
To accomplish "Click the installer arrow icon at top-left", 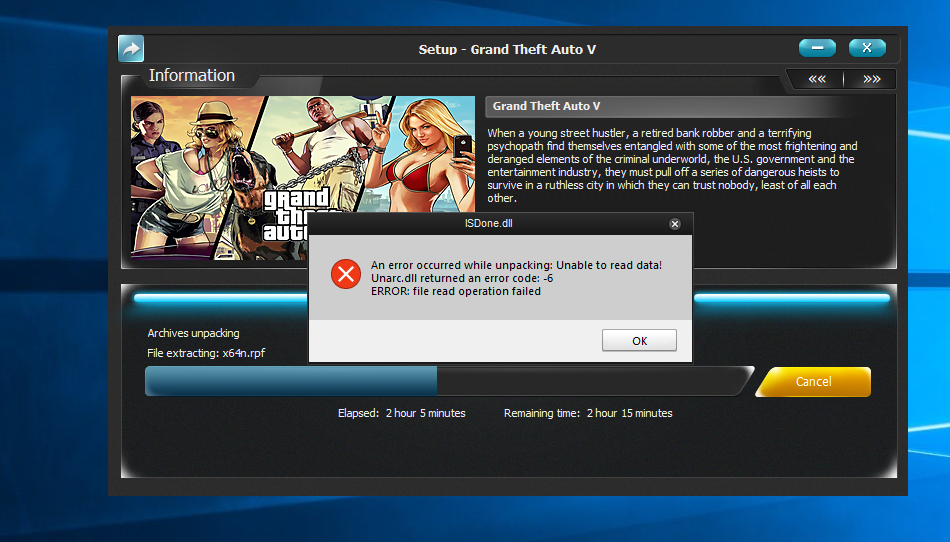I will (x=131, y=48).
